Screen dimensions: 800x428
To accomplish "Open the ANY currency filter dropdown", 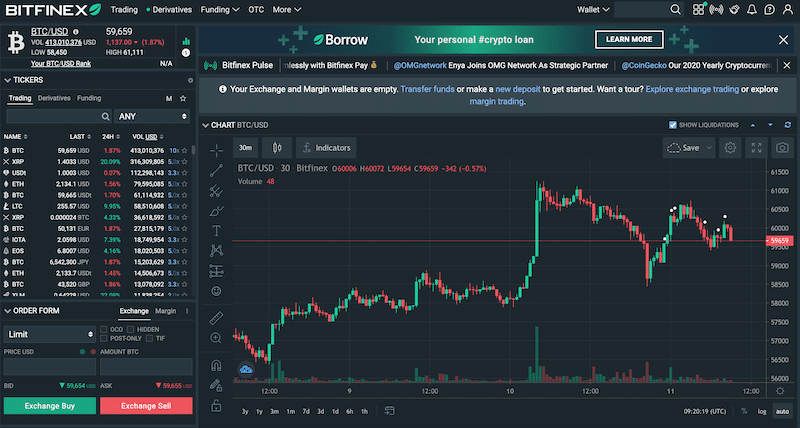I will tap(152, 117).
